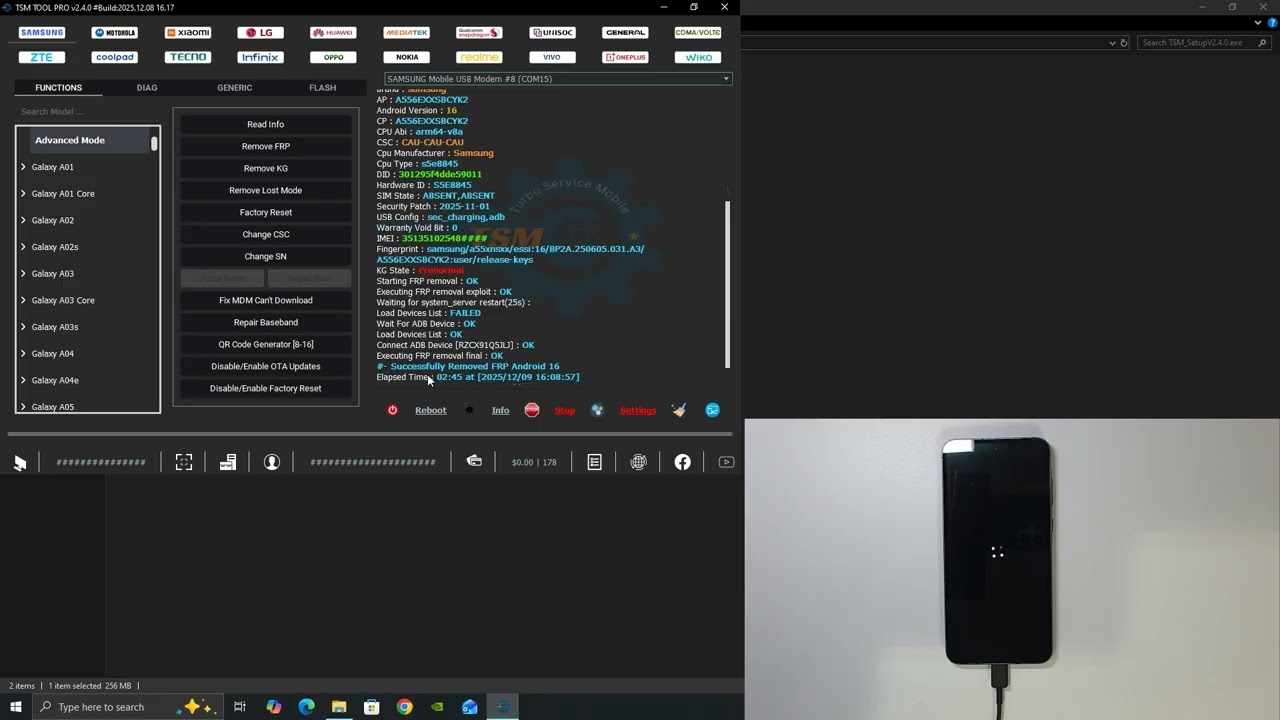The width and height of the screenshot is (1280, 720).
Task: Click the Remove Lost Mode button
Action: click(266, 190)
